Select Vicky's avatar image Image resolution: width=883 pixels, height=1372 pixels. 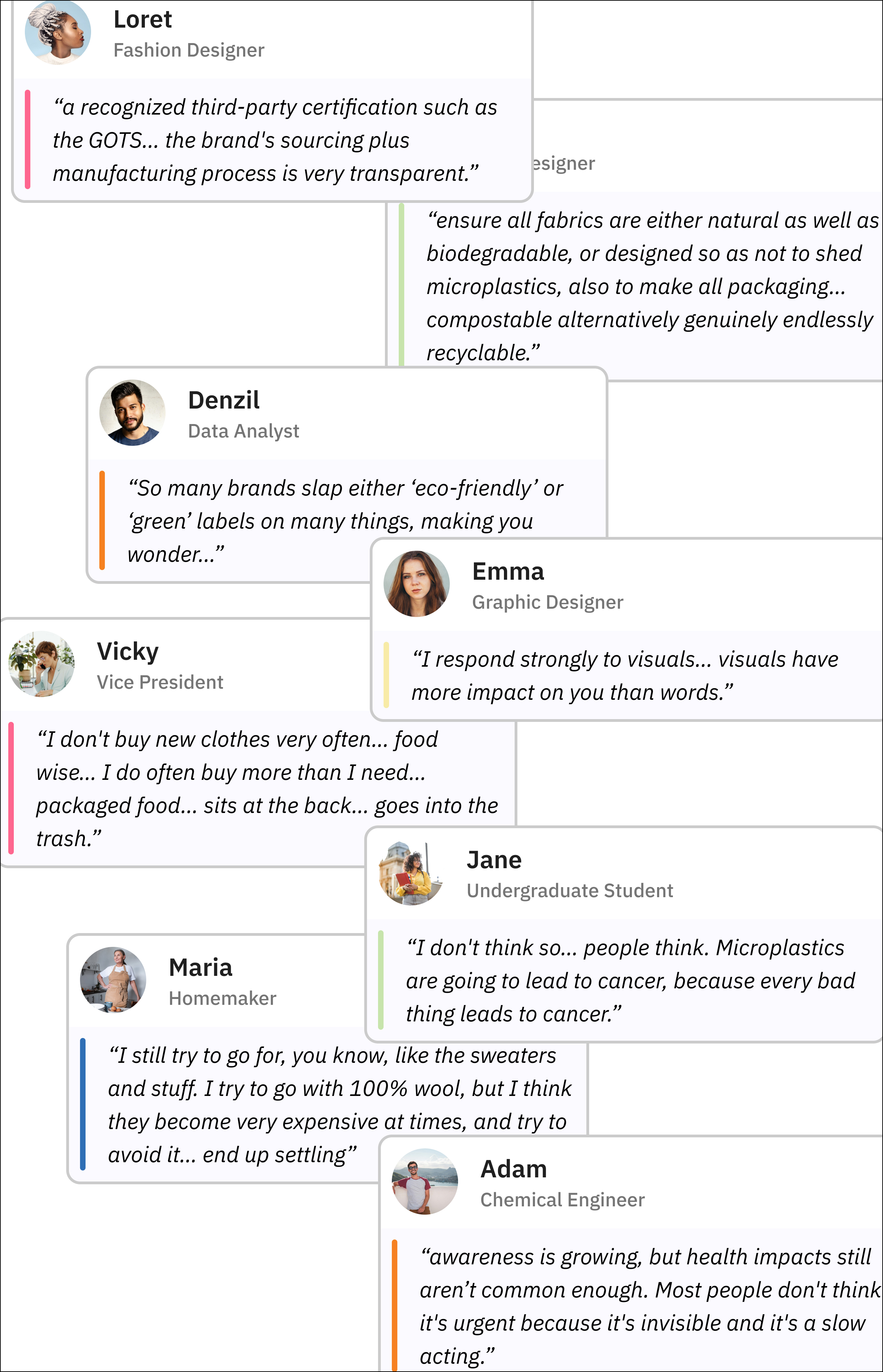(41, 664)
